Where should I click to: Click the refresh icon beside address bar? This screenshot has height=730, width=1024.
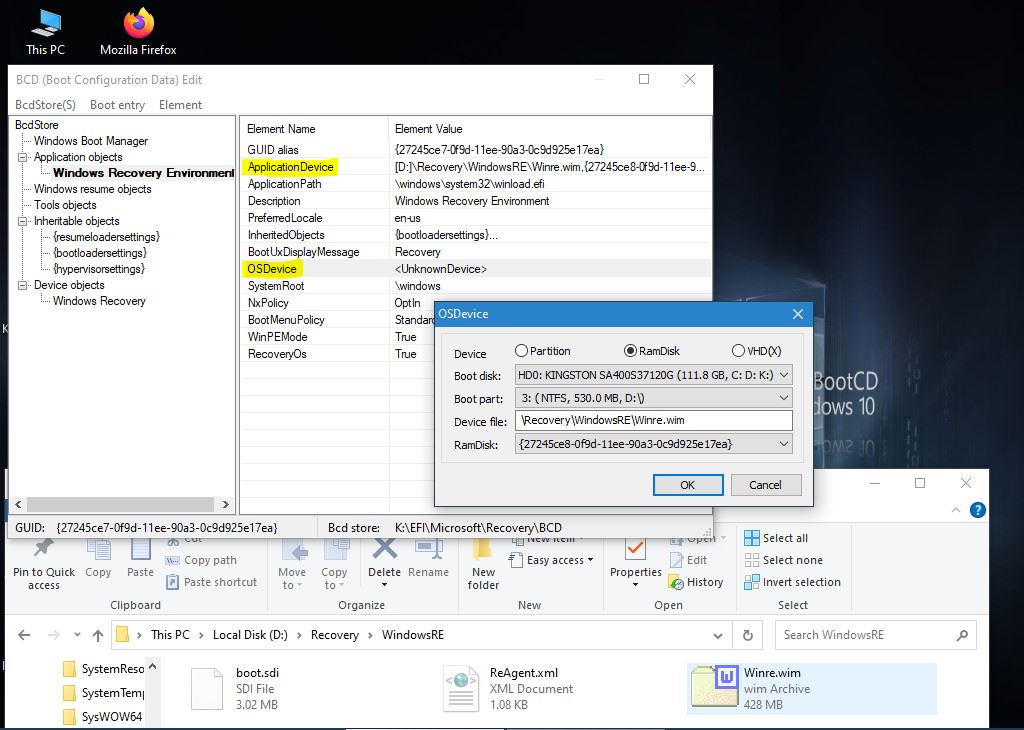[747, 635]
